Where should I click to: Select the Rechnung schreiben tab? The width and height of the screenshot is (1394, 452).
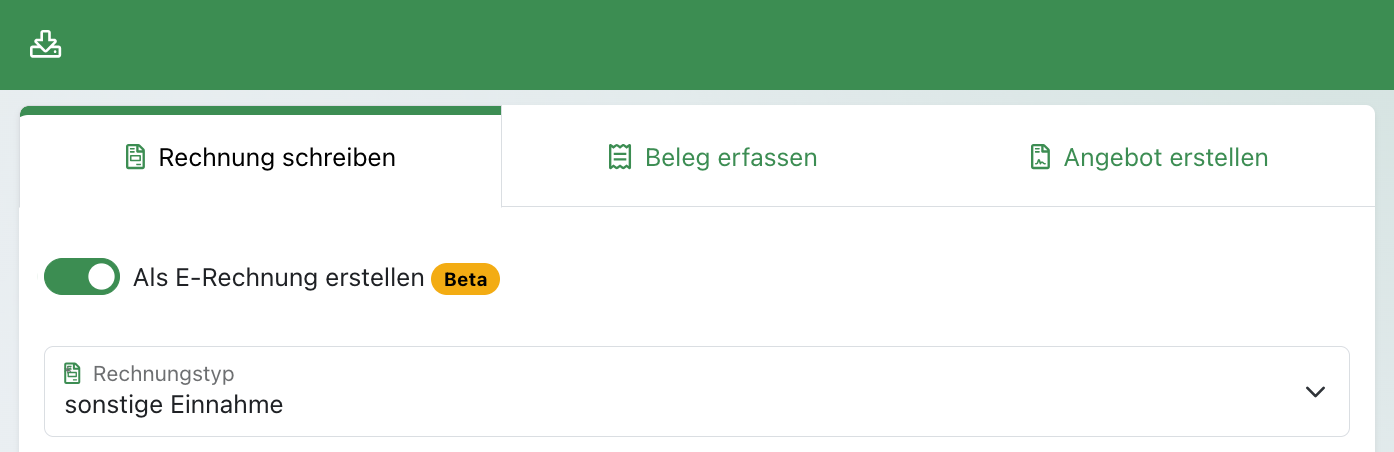[x=260, y=157]
